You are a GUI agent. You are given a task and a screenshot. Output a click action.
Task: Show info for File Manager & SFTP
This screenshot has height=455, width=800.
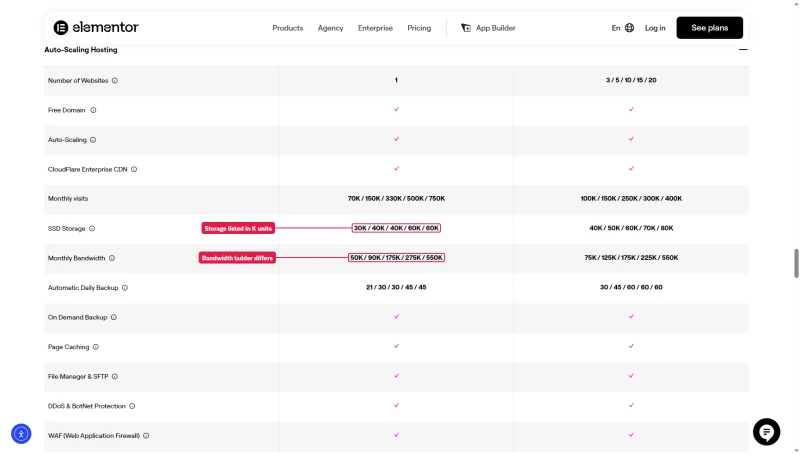[115, 376]
